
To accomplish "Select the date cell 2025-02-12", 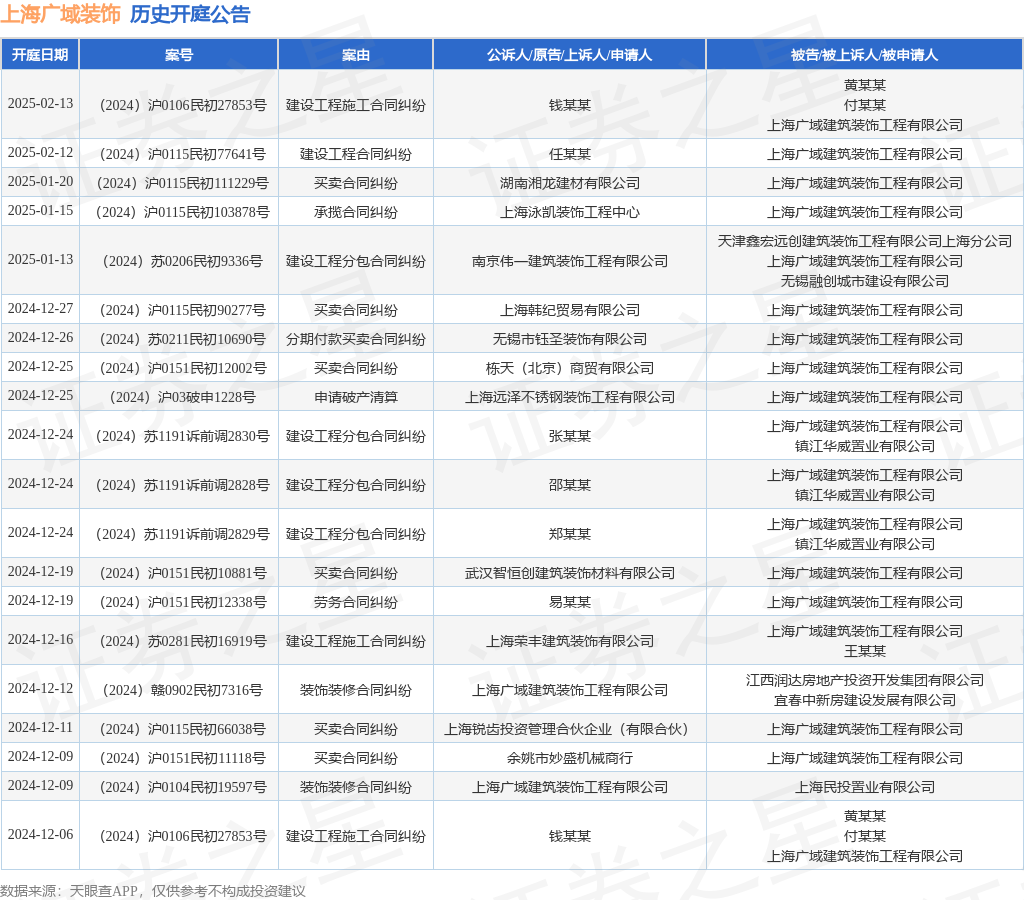I will click(40, 153).
